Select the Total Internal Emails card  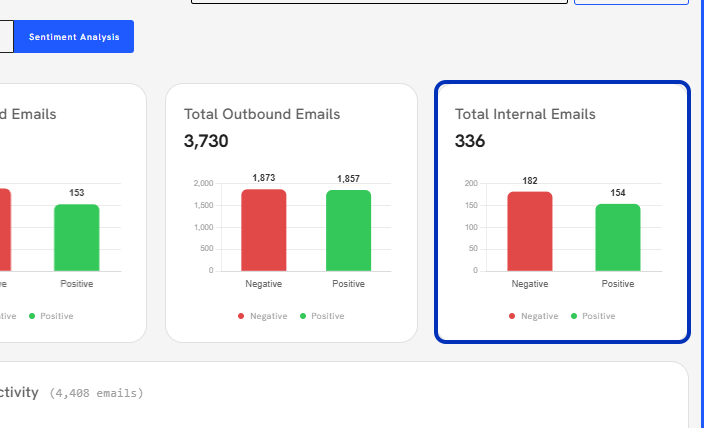[562, 212]
